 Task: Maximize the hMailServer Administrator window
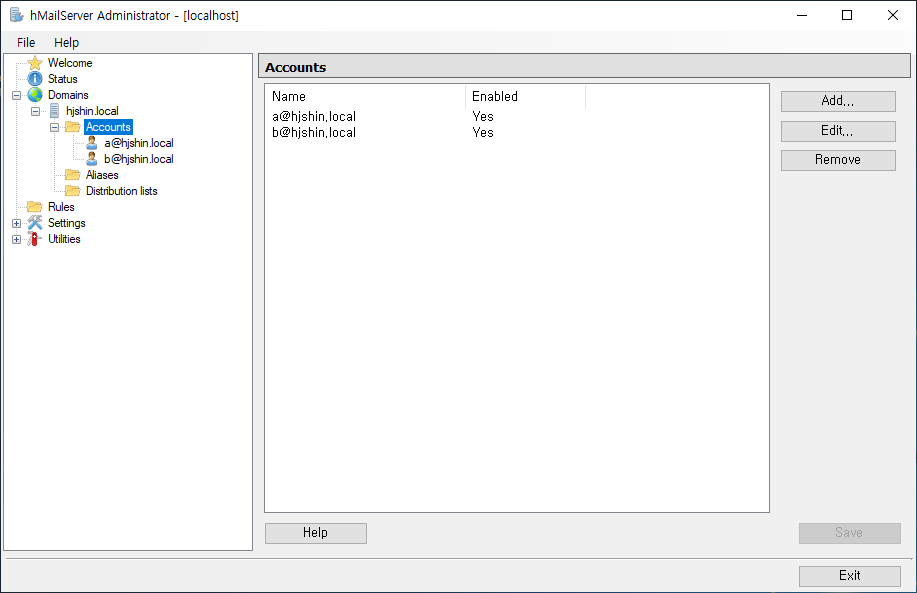pyautogui.click(x=847, y=15)
